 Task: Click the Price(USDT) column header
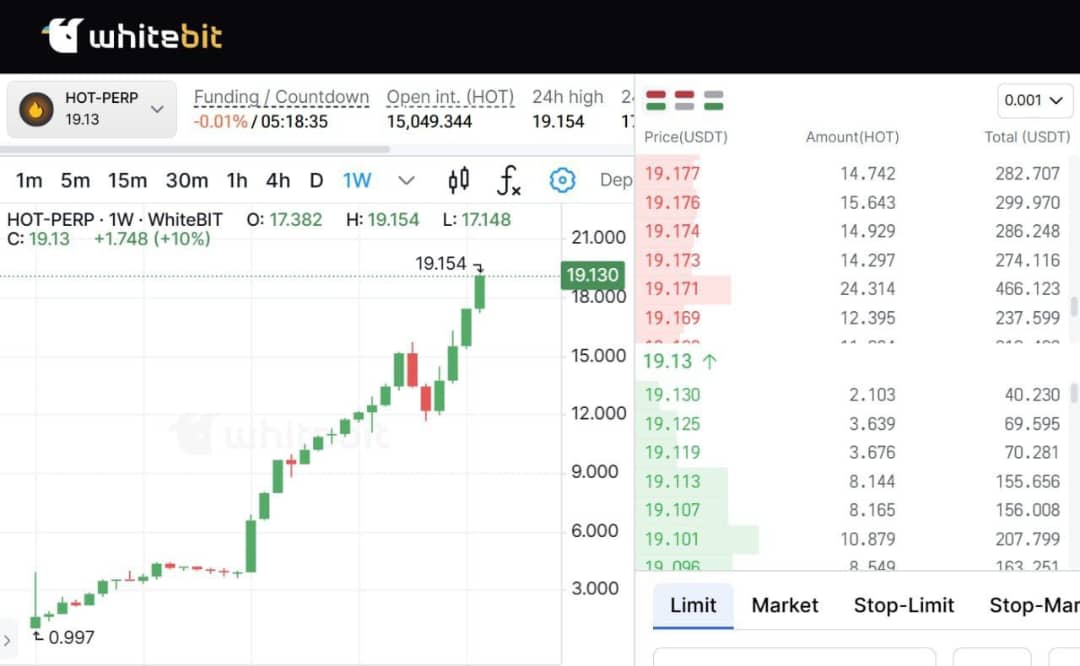(x=685, y=137)
